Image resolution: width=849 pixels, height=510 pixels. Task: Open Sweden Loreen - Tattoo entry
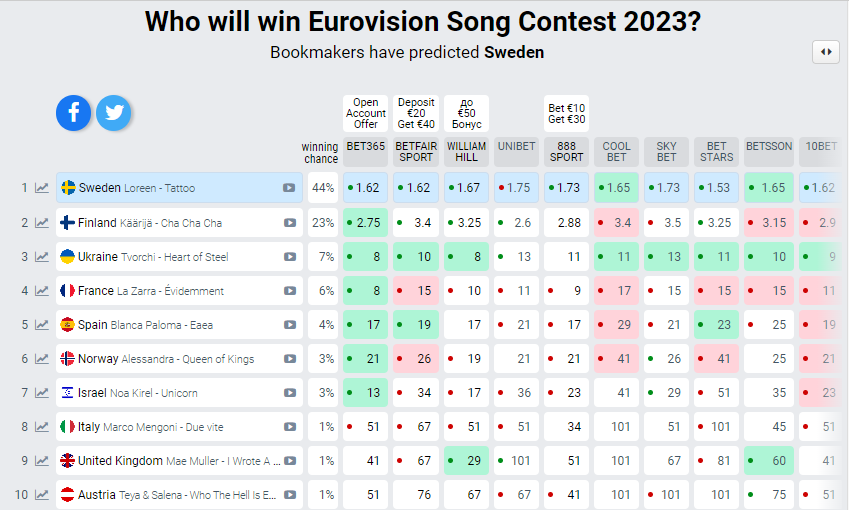click(179, 188)
